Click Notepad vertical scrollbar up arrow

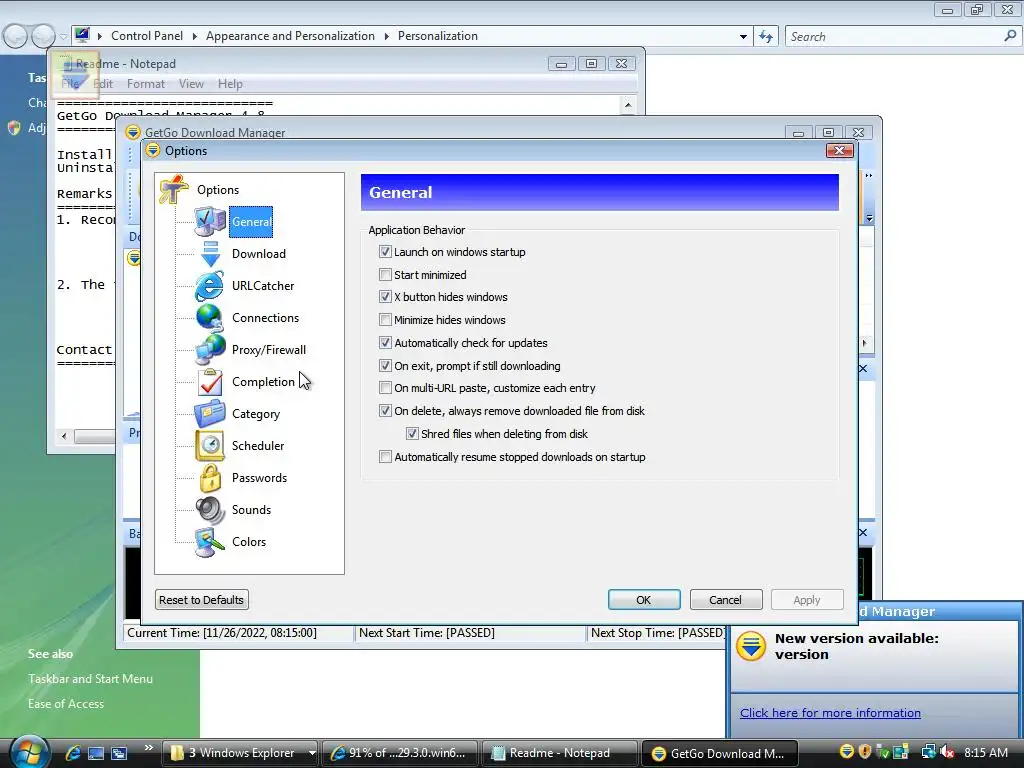(x=628, y=105)
